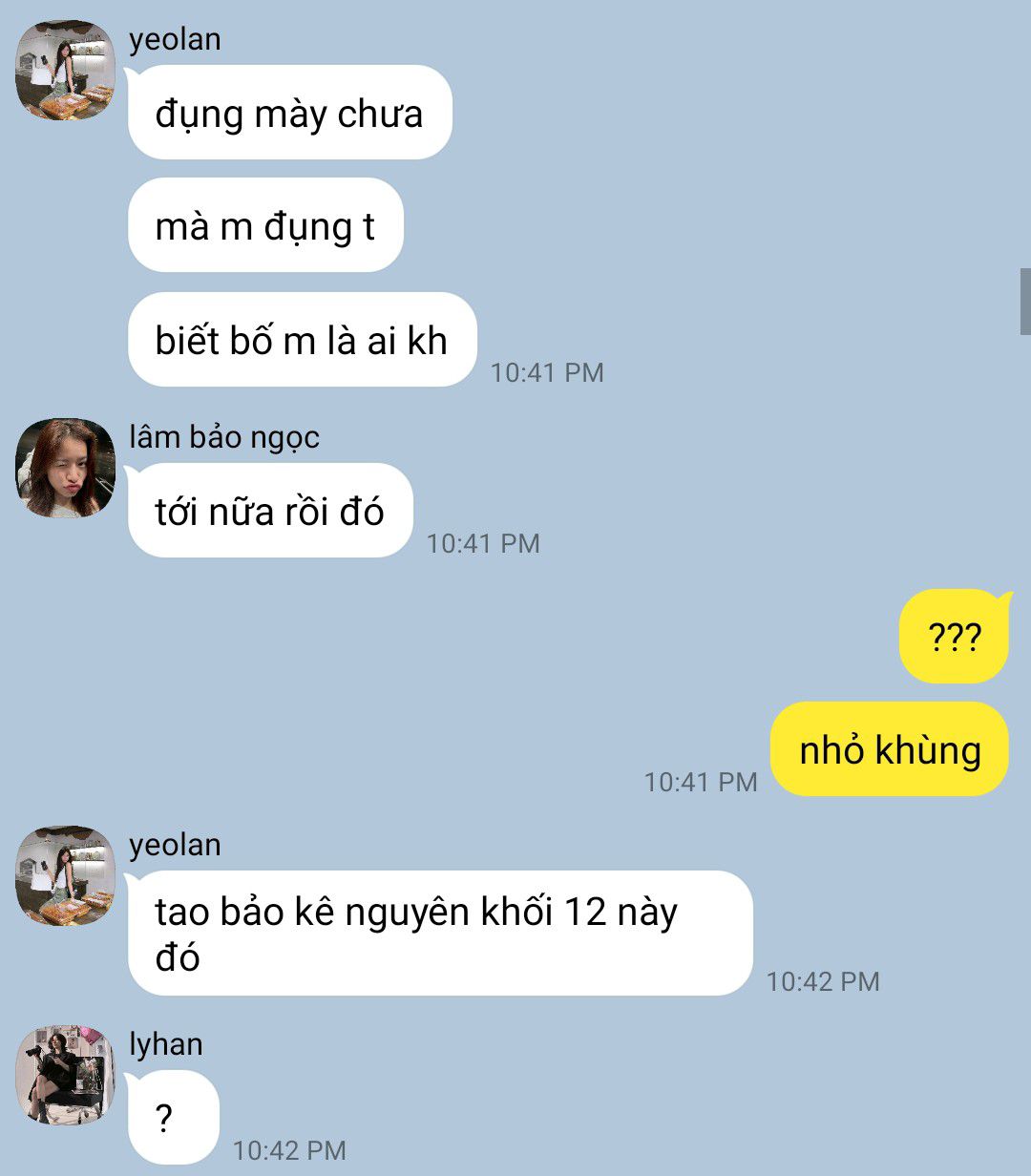Tap the 'tới nữa rồi đó' message bubble
Viewport: 1031px width, 1176px height.
coord(270,511)
